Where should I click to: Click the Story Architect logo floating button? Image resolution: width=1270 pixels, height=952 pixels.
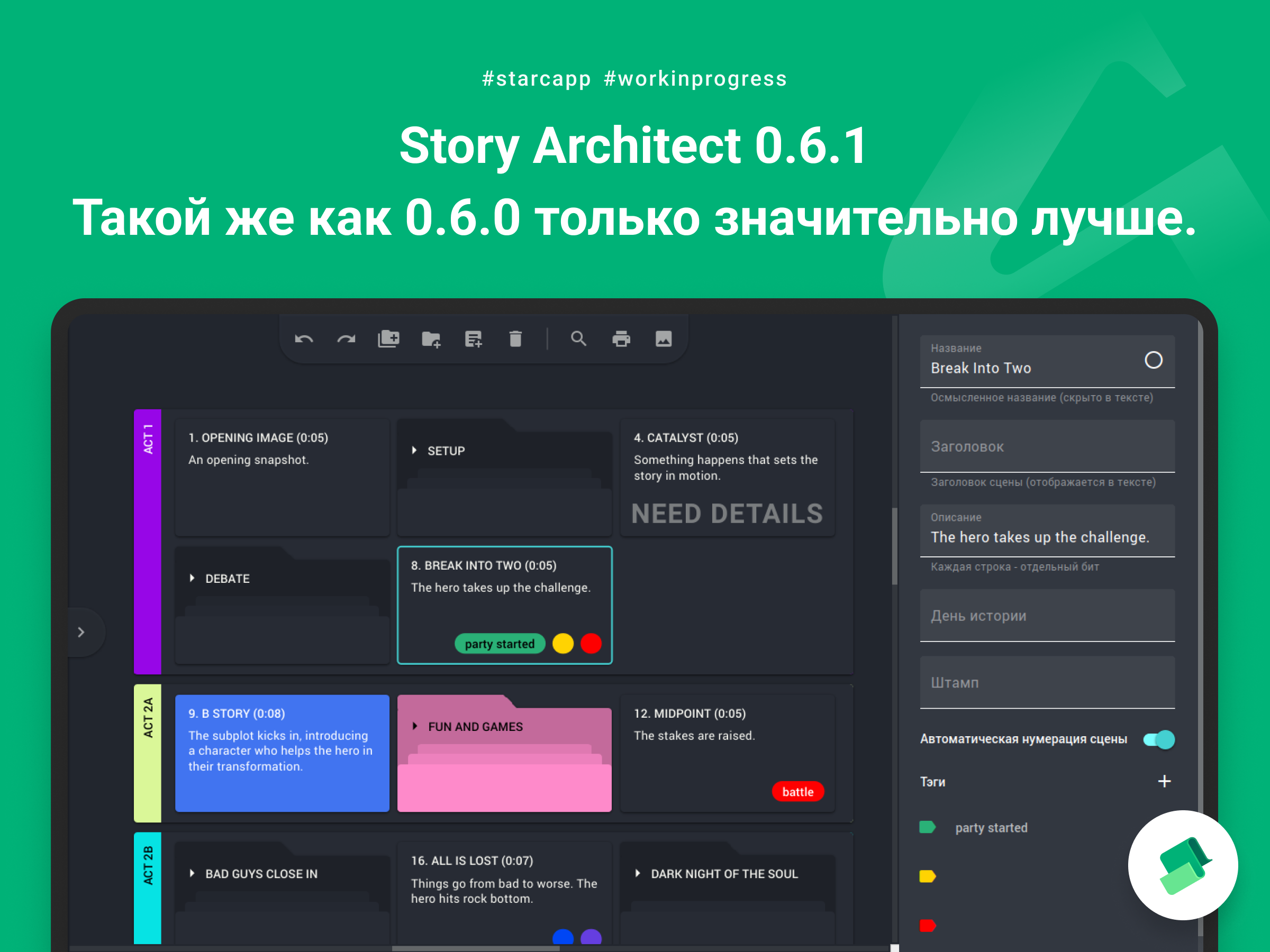[1183, 865]
